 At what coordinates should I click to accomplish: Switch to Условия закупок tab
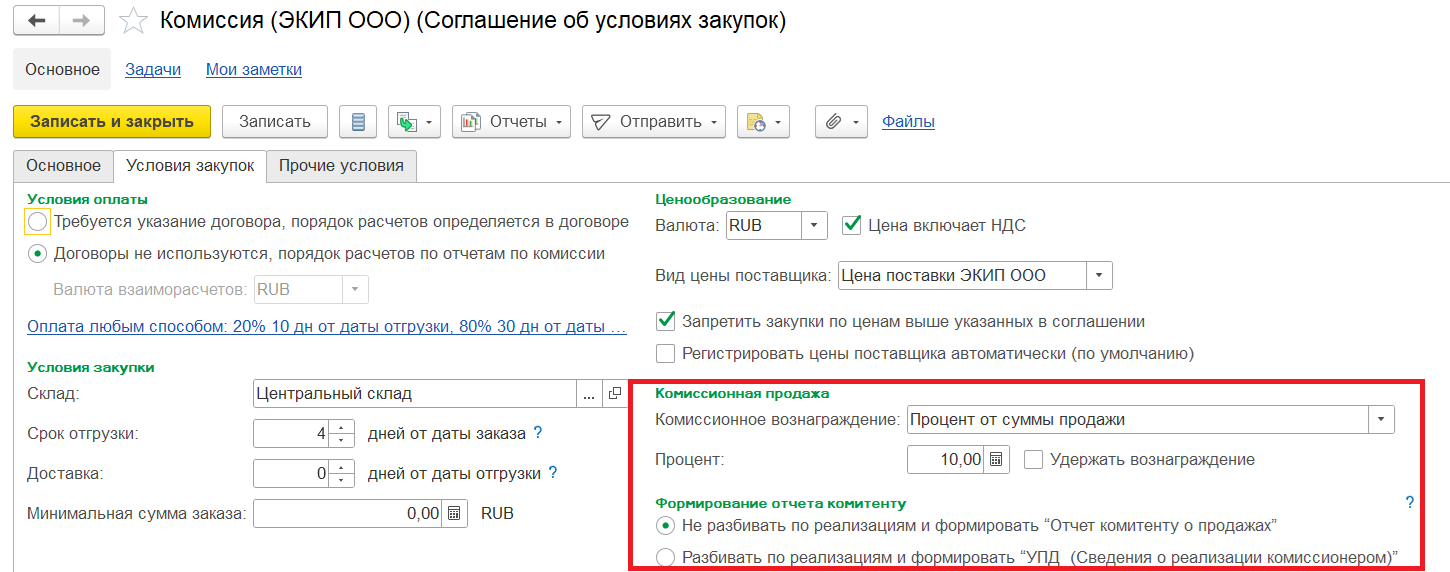click(190, 166)
